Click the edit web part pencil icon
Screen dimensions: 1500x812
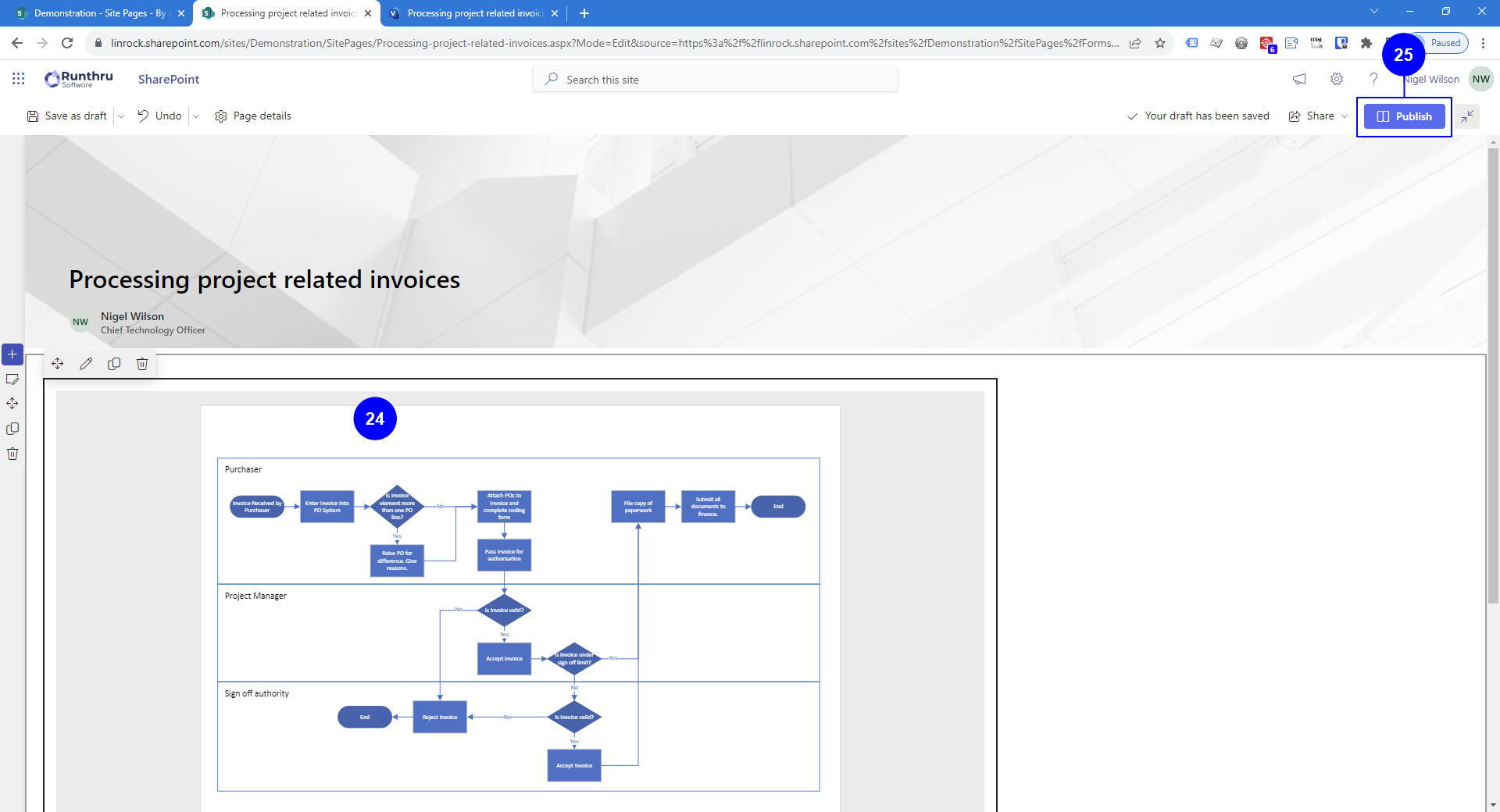pyautogui.click(x=86, y=364)
